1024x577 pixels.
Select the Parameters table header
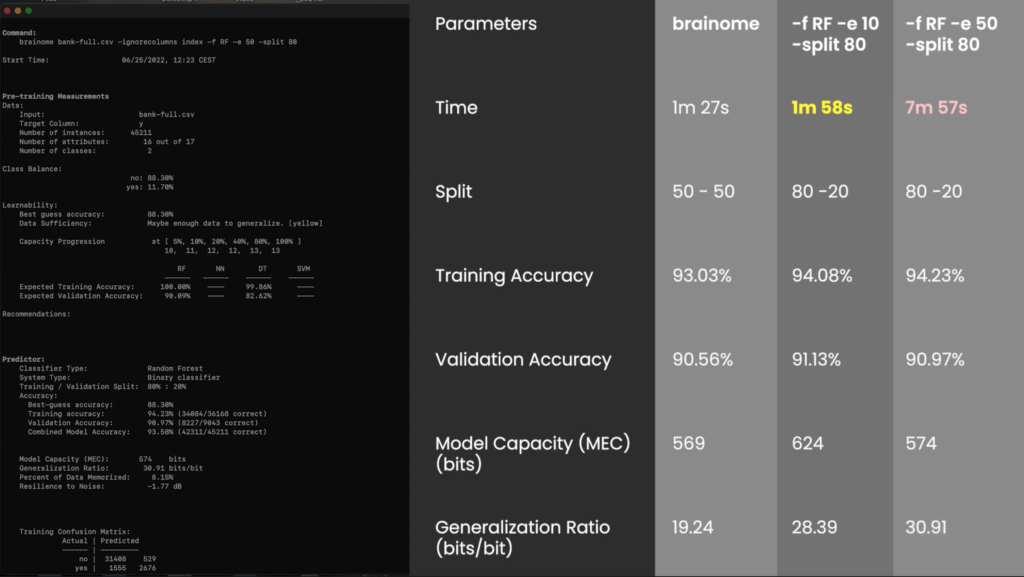[x=486, y=24]
